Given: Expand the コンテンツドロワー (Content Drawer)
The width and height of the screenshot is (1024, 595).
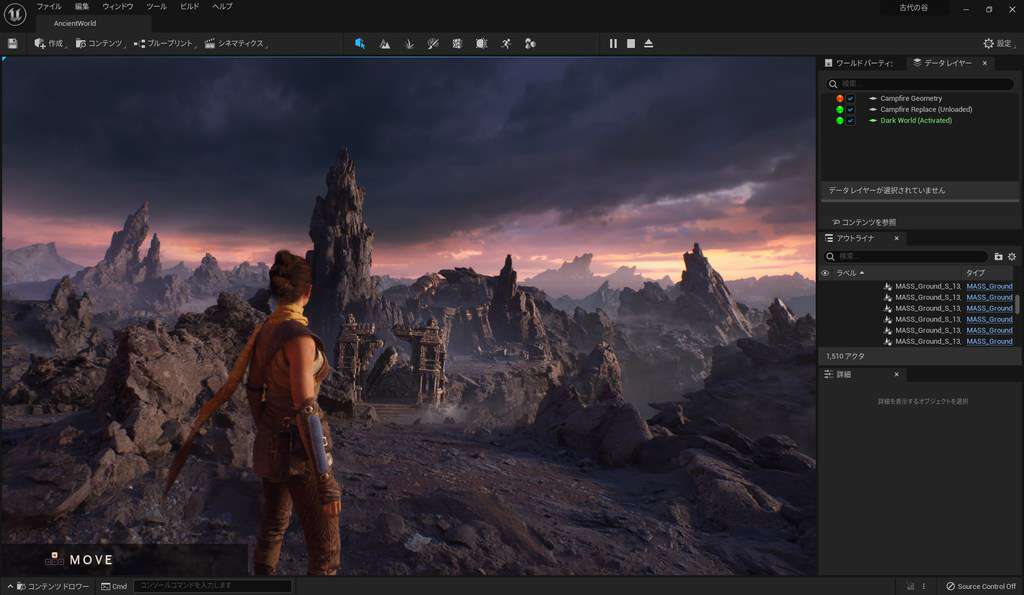Looking at the screenshot, I should 48,587.
